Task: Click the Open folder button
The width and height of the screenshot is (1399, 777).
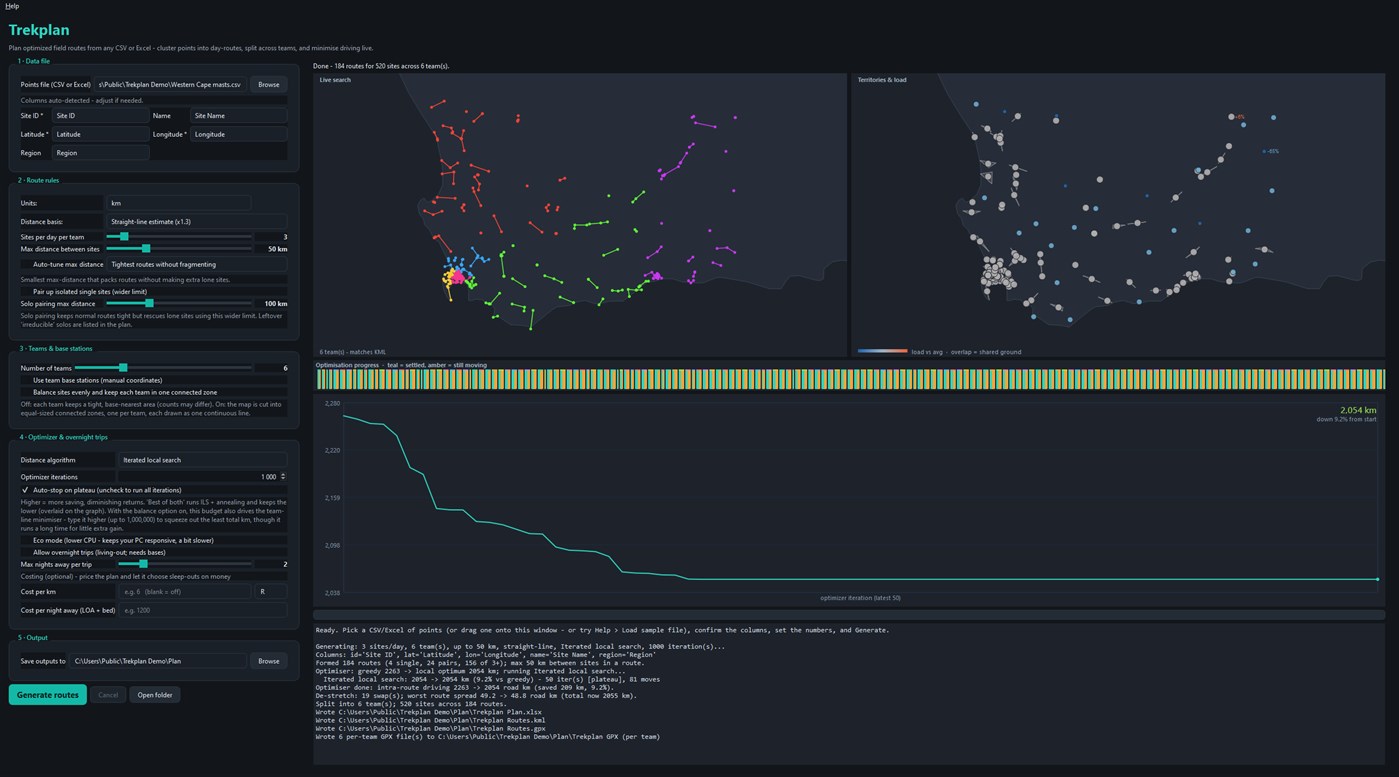Action: 155,695
